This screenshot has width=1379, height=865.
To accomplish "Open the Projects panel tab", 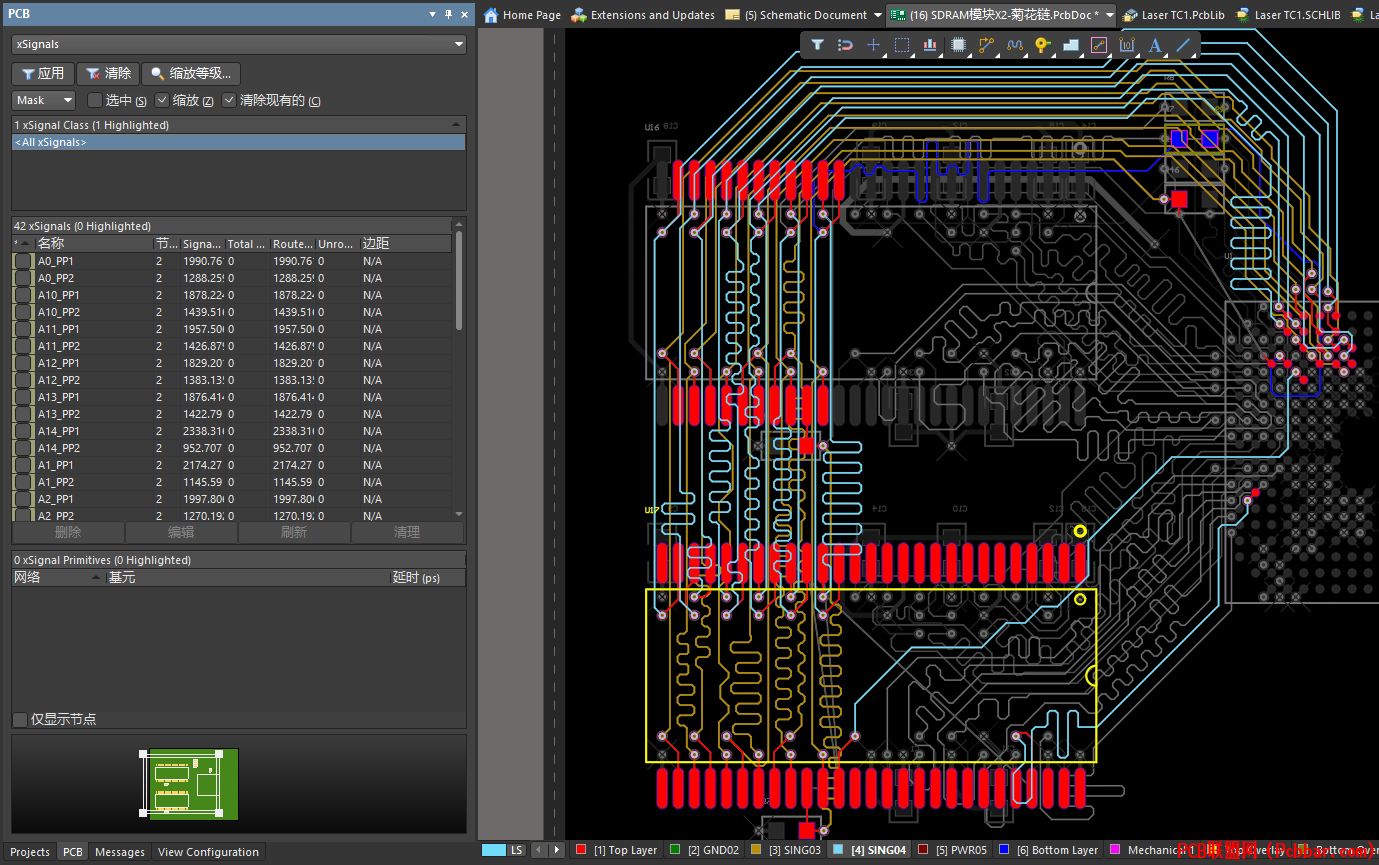I will (x=30, y=852).
